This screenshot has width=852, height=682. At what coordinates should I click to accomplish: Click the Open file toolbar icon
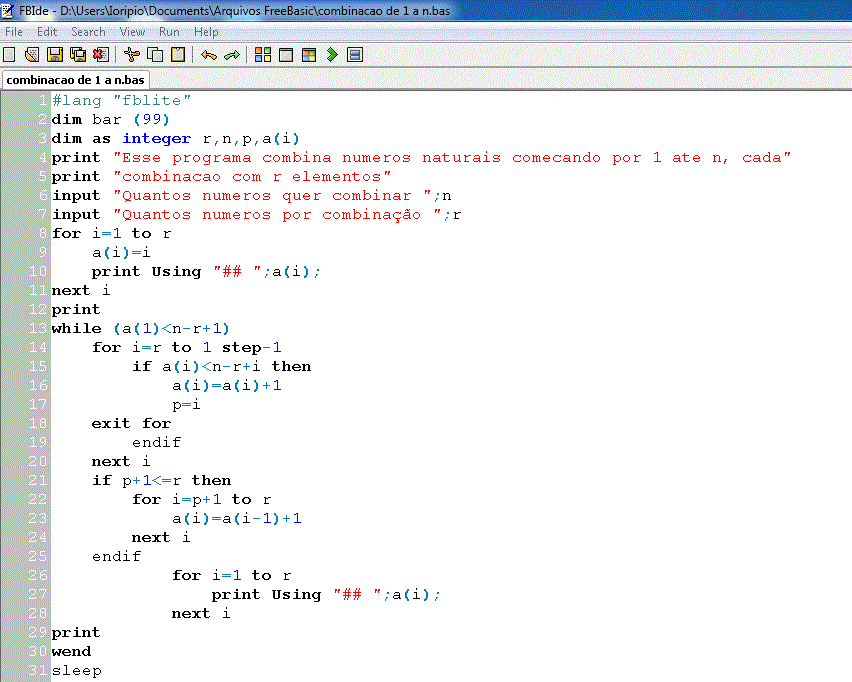[32, 54]
